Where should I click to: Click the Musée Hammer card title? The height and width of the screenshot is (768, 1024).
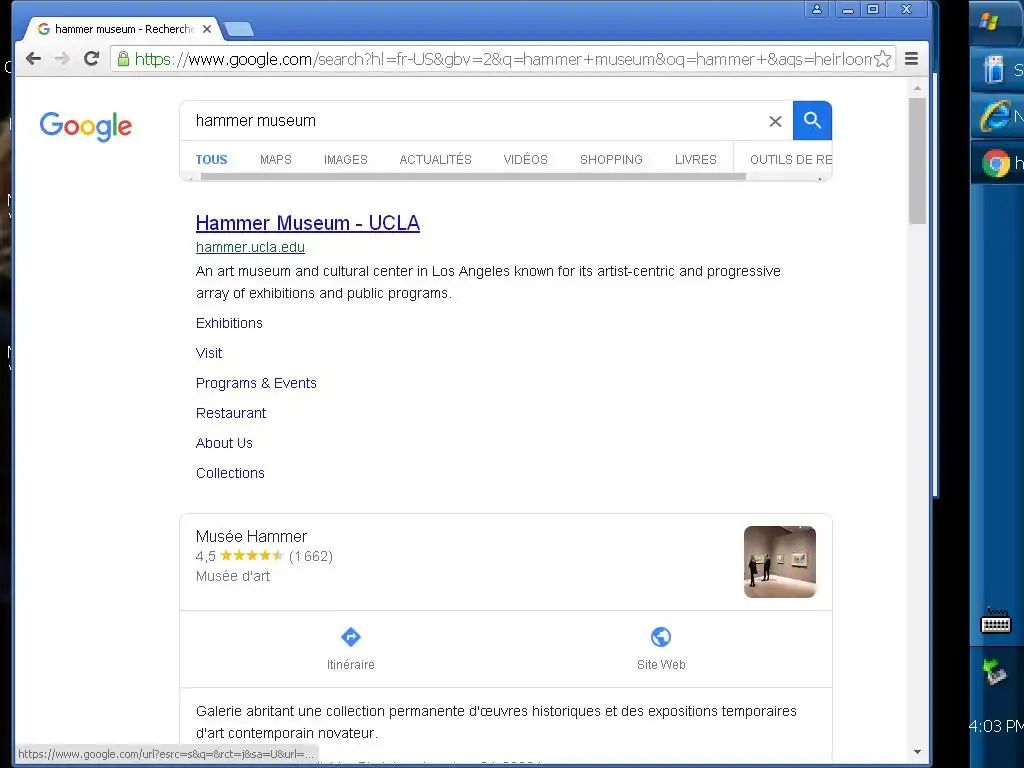tap(251, 536)
